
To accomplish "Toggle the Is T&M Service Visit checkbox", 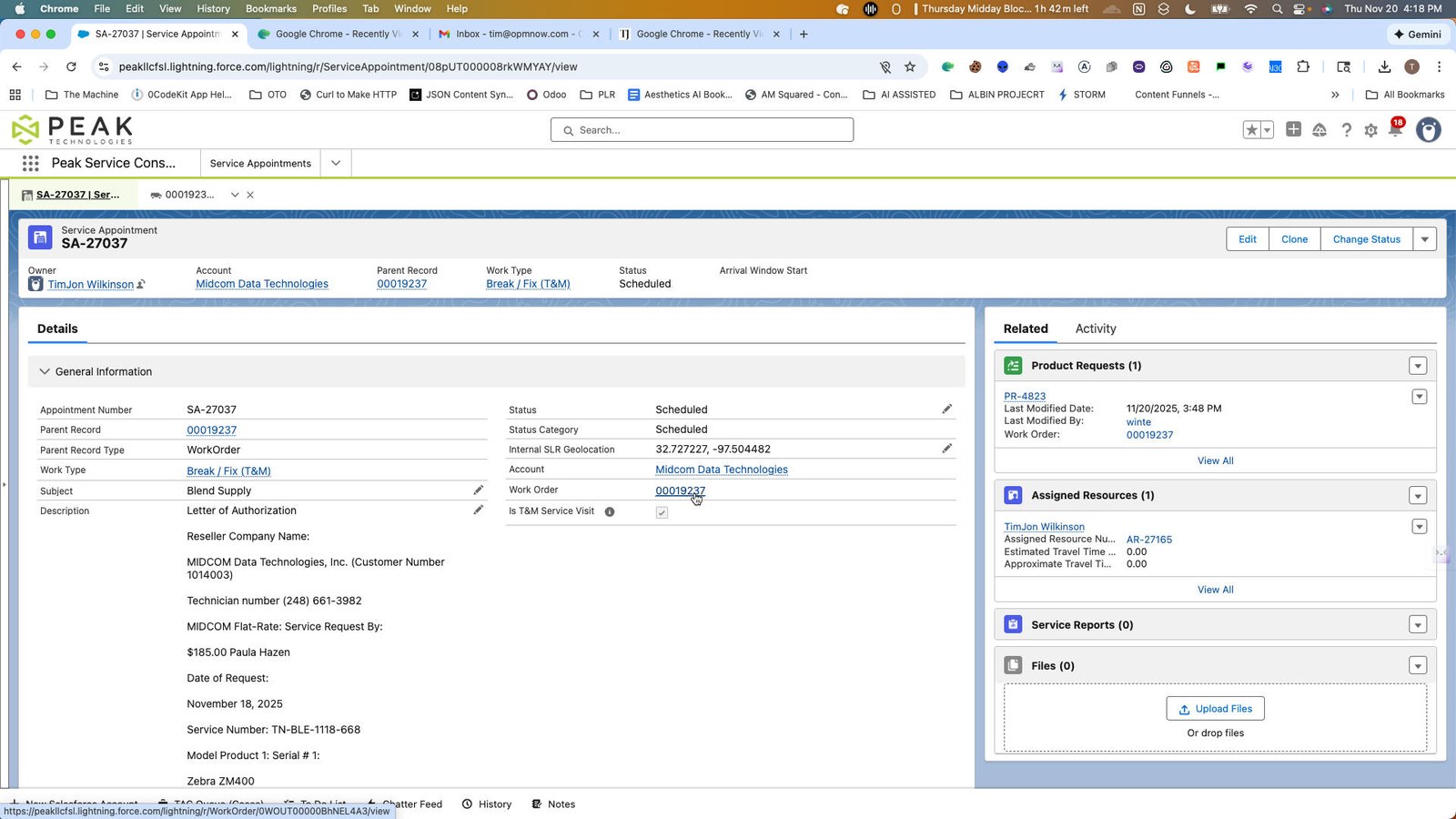I will click(x=662, y=512).
